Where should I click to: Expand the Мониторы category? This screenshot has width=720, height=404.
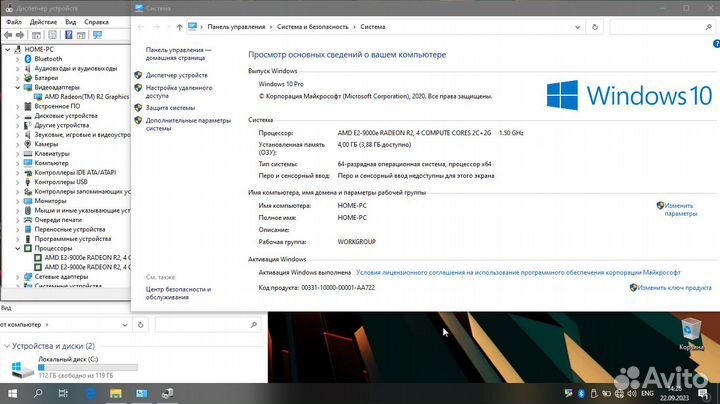[17, 201]
